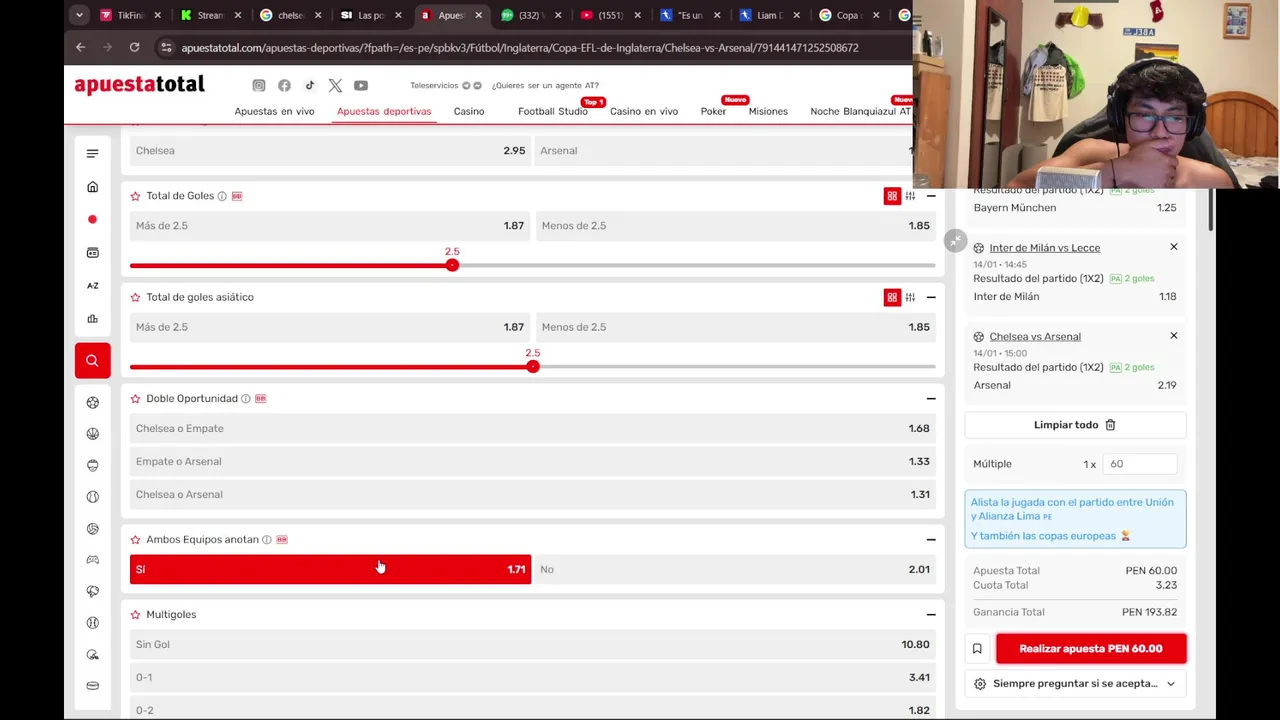
Task: Click ¿Quieres ser un agente AT? link
Action: pos(545,86)
